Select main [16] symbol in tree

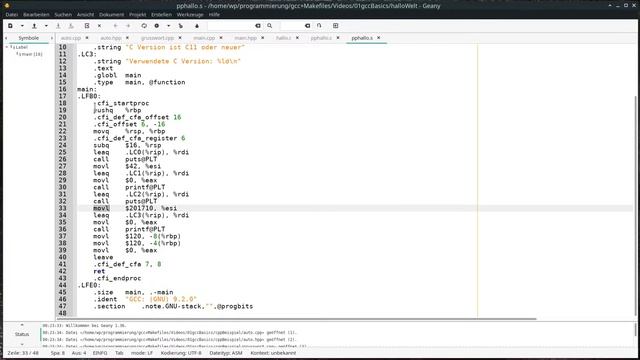coord(30,54)
